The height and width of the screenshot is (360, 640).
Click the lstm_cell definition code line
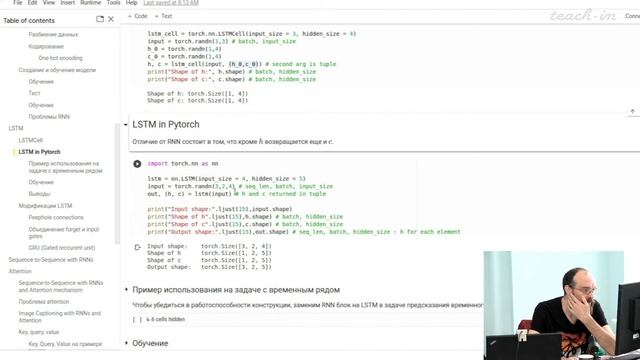[251, 34]
